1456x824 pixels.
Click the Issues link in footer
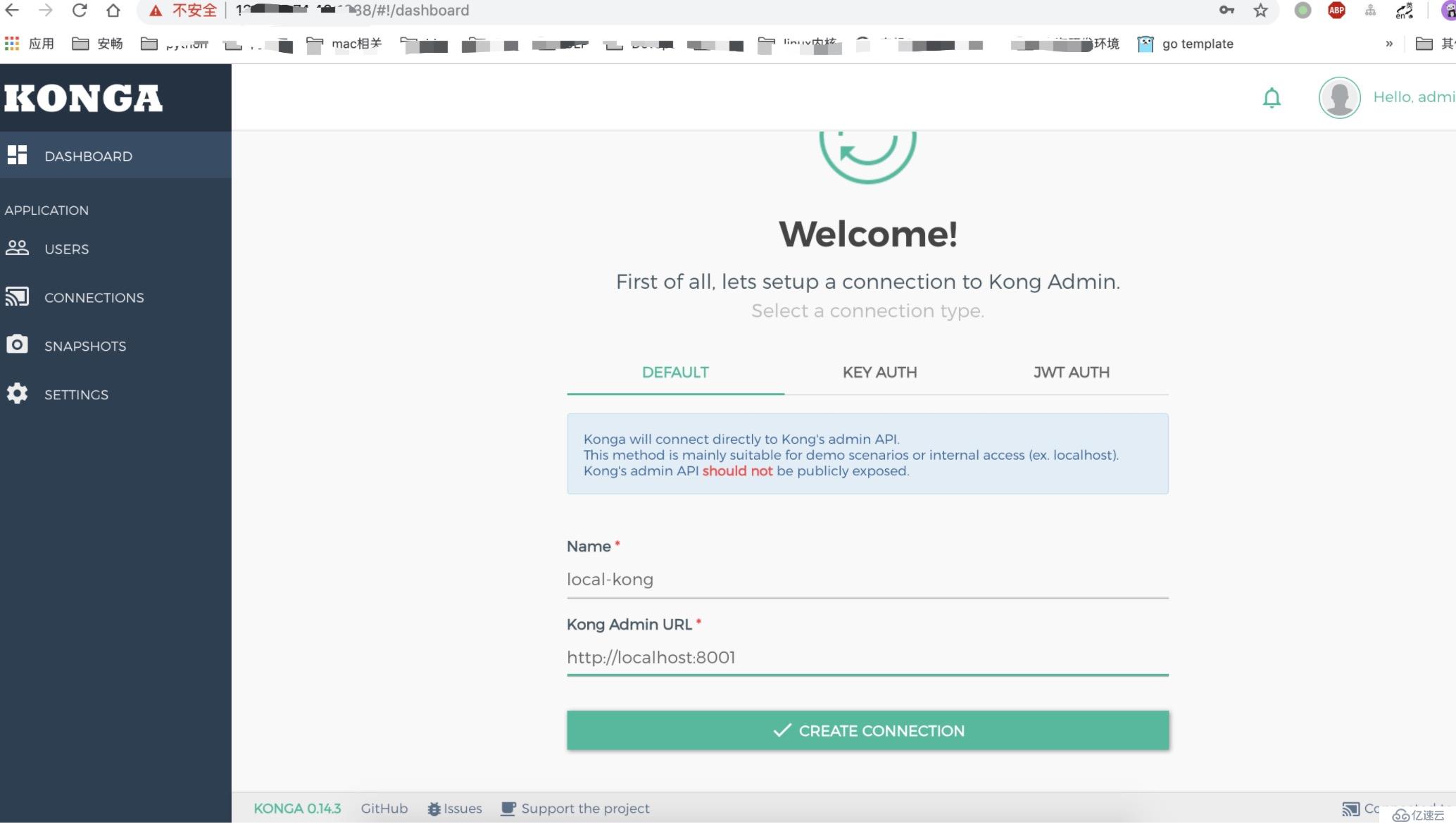(x=454, y=808)
